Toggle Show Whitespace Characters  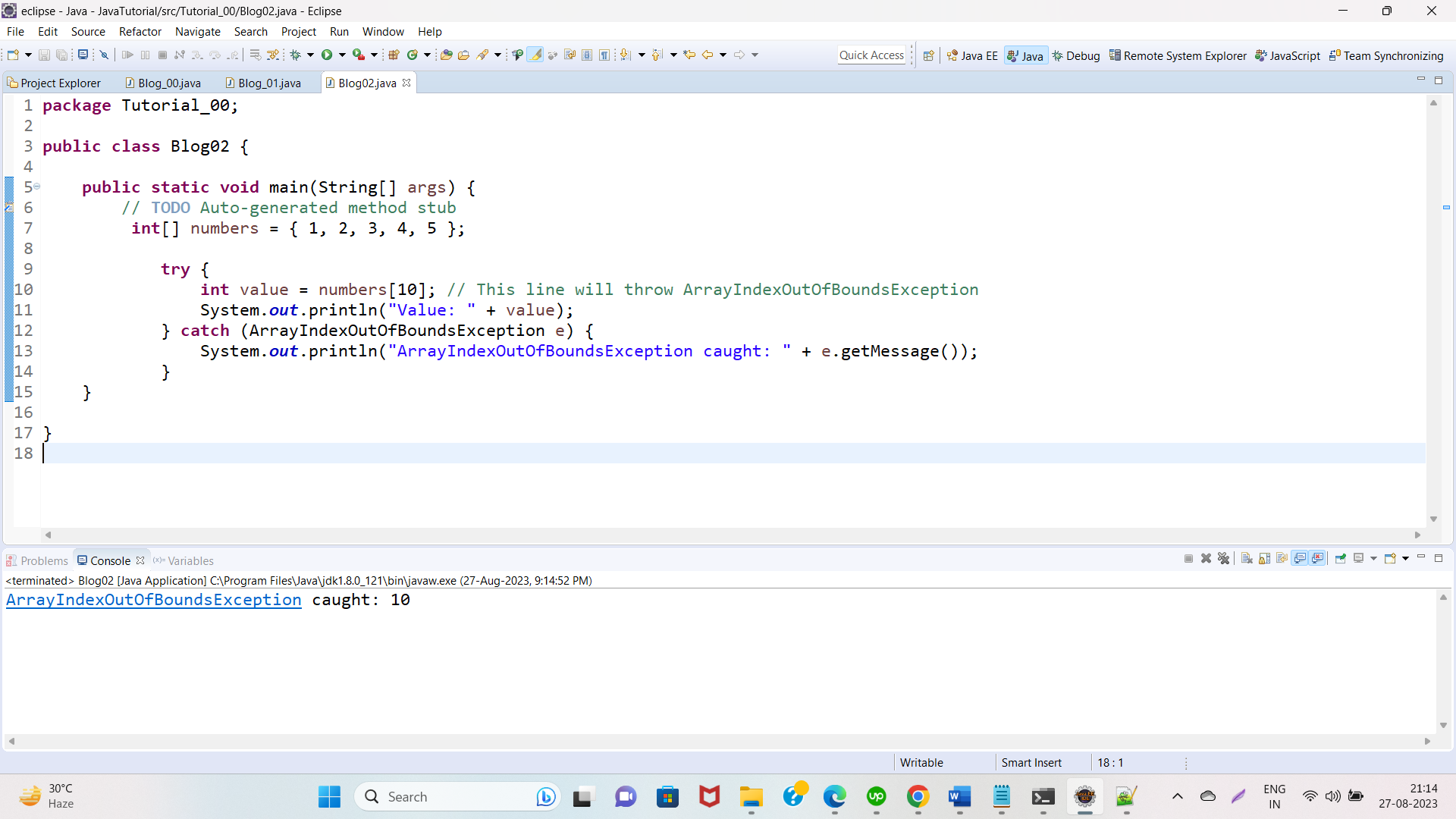[x=604, y=55]
